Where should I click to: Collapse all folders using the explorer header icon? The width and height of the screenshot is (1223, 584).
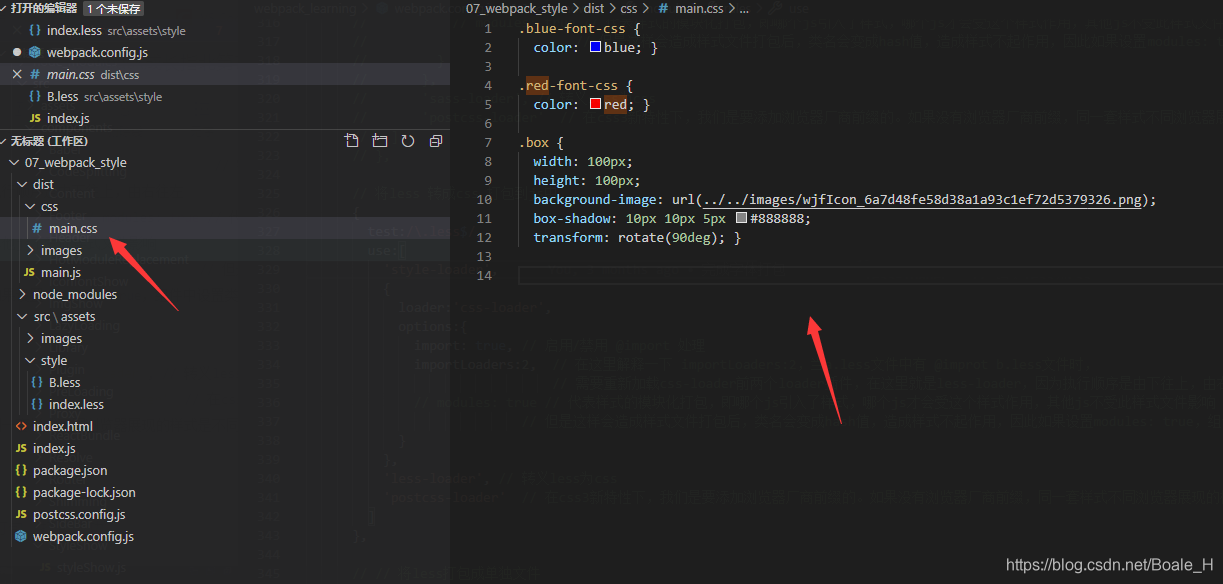436,141
